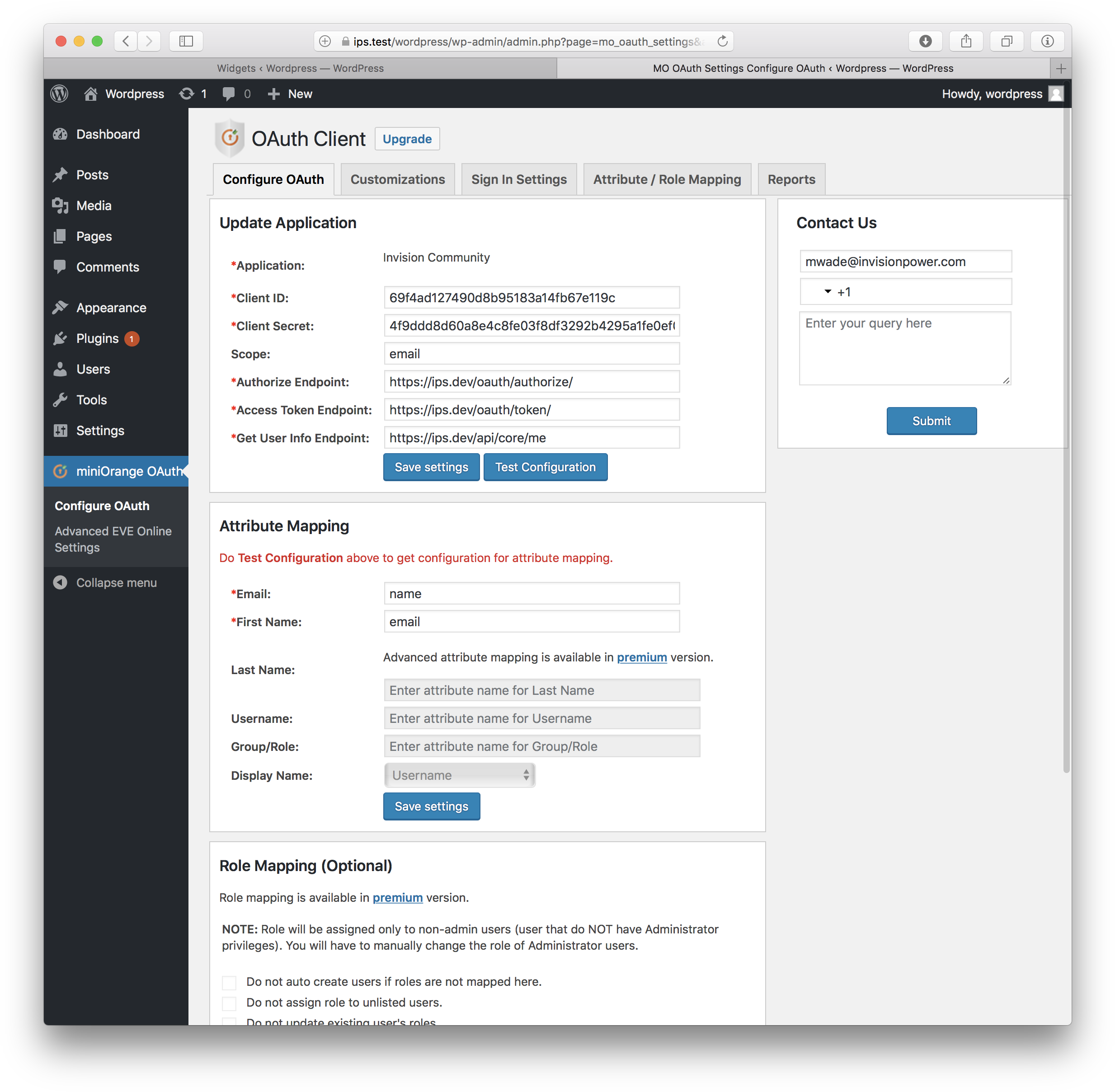Click the Test Configuration button
1115x1092 pixels.
click(545, 468)
